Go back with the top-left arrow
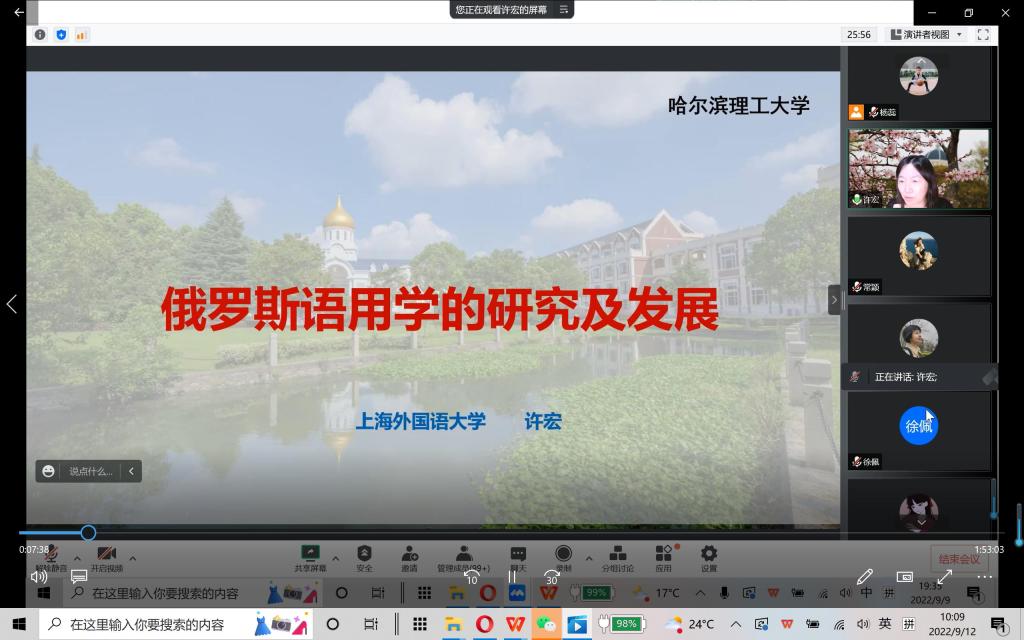The image size is (1024, 640). [x=19, y=12]
